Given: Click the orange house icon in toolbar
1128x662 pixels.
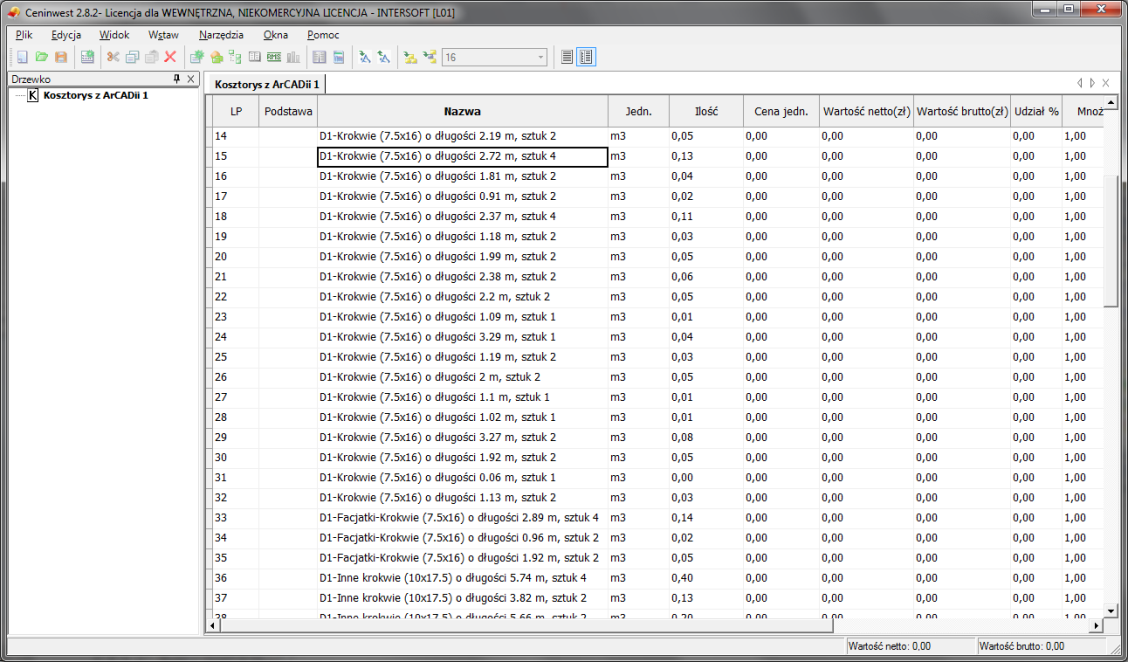Looking at the screenshot, I should pos(216,57).
